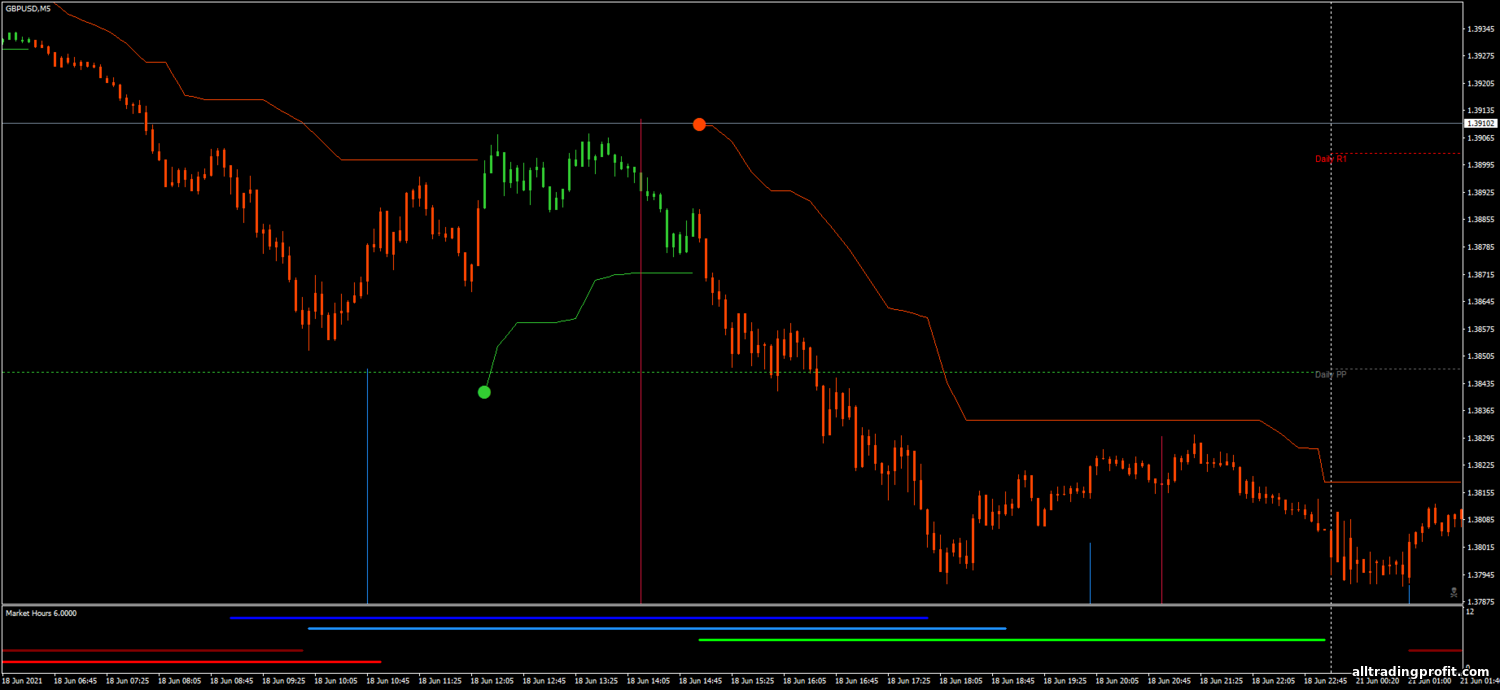Select the light blue session bar
1500x690 pixels.
click(x=657, y=629)
